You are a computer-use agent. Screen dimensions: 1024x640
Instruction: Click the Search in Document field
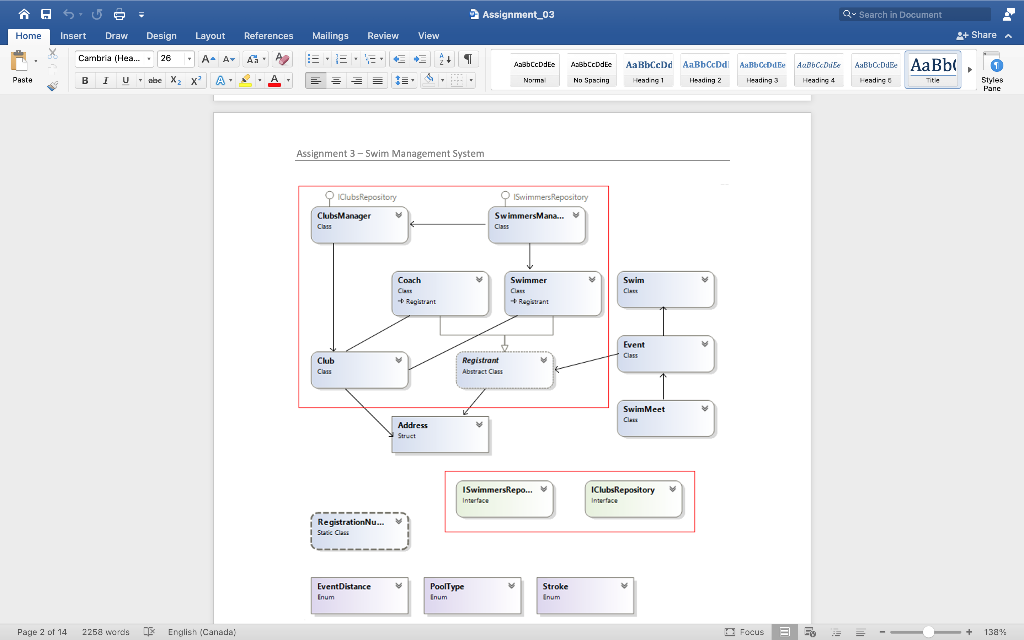click(x=915, y=14)
